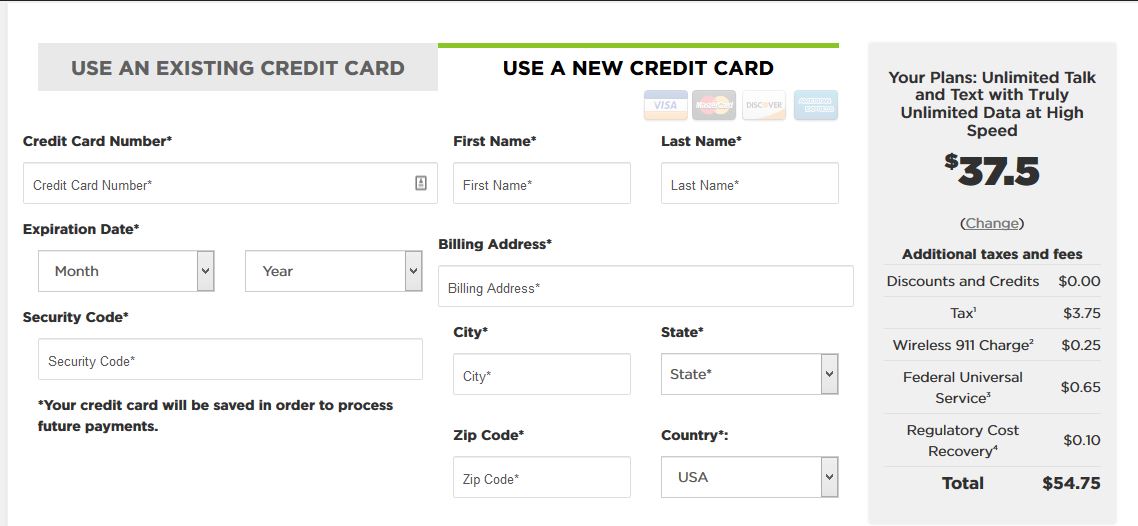Click the American Express logo

816,105
